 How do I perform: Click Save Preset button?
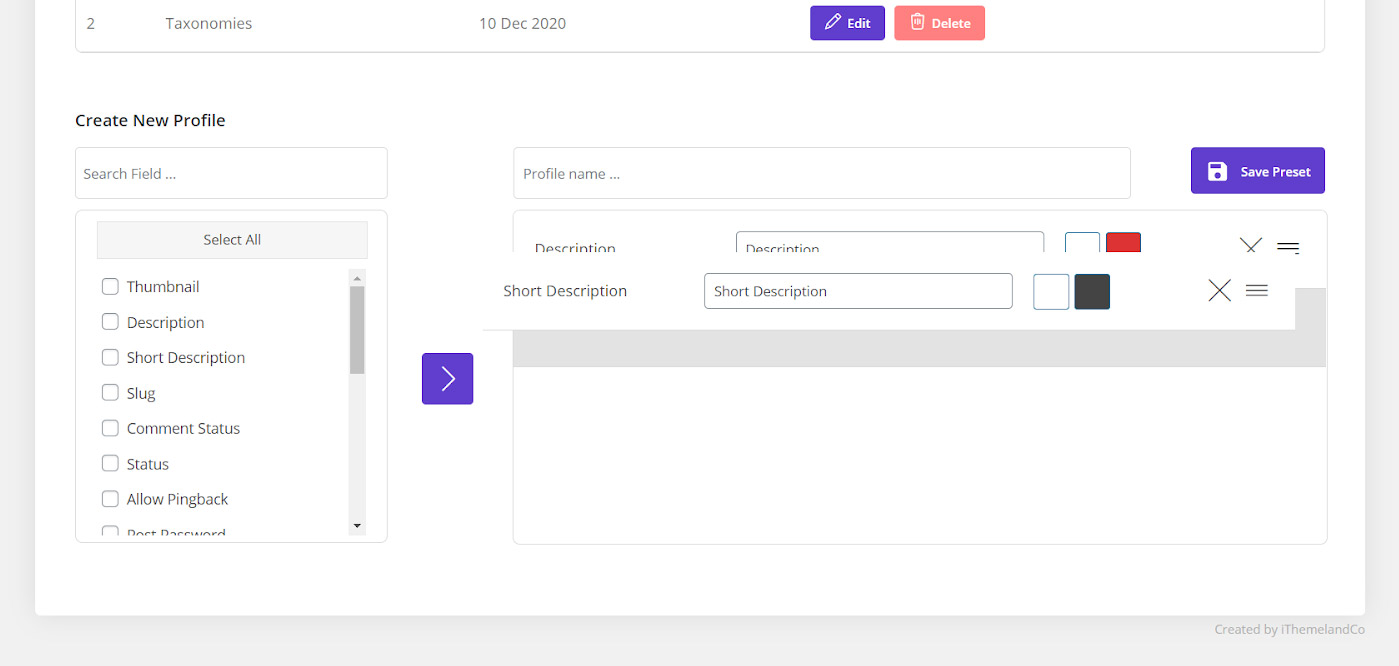[1257, 171]
